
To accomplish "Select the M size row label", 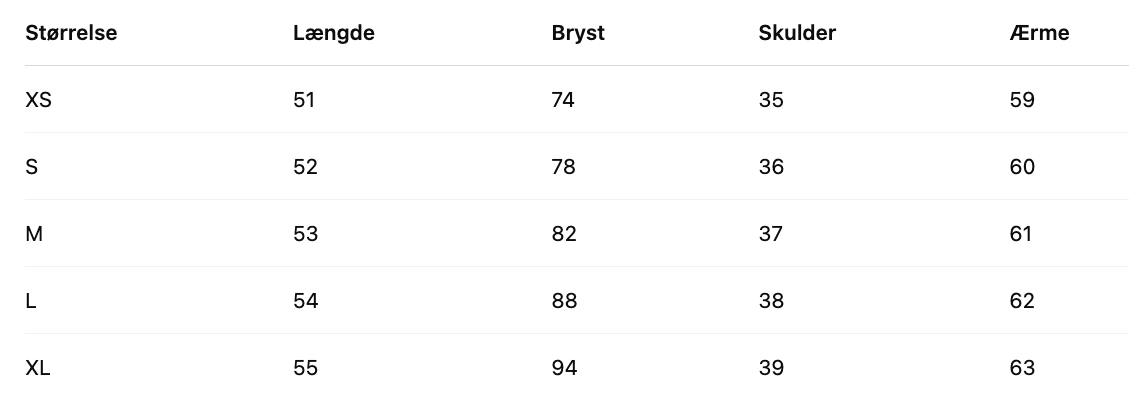I will coord(34,234).
